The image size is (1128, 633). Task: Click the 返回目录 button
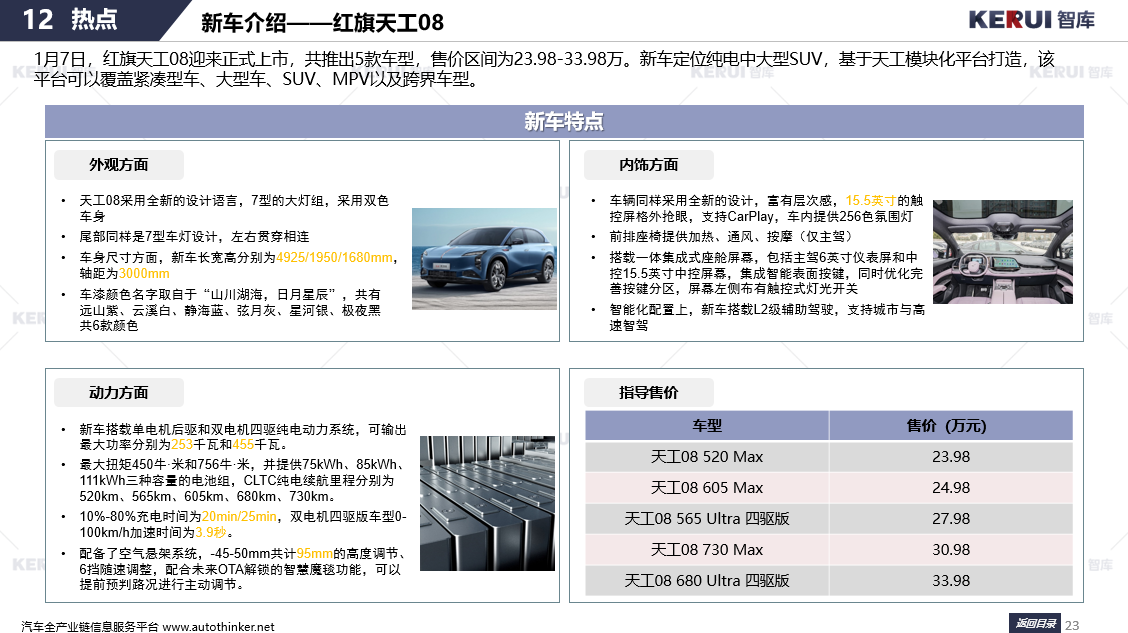pos(1034,623)
